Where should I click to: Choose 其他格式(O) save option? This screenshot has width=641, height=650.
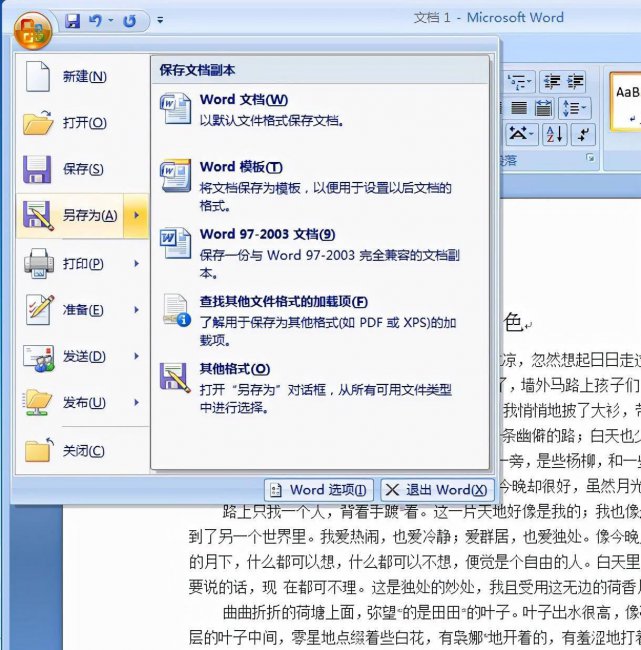point(320,388)
